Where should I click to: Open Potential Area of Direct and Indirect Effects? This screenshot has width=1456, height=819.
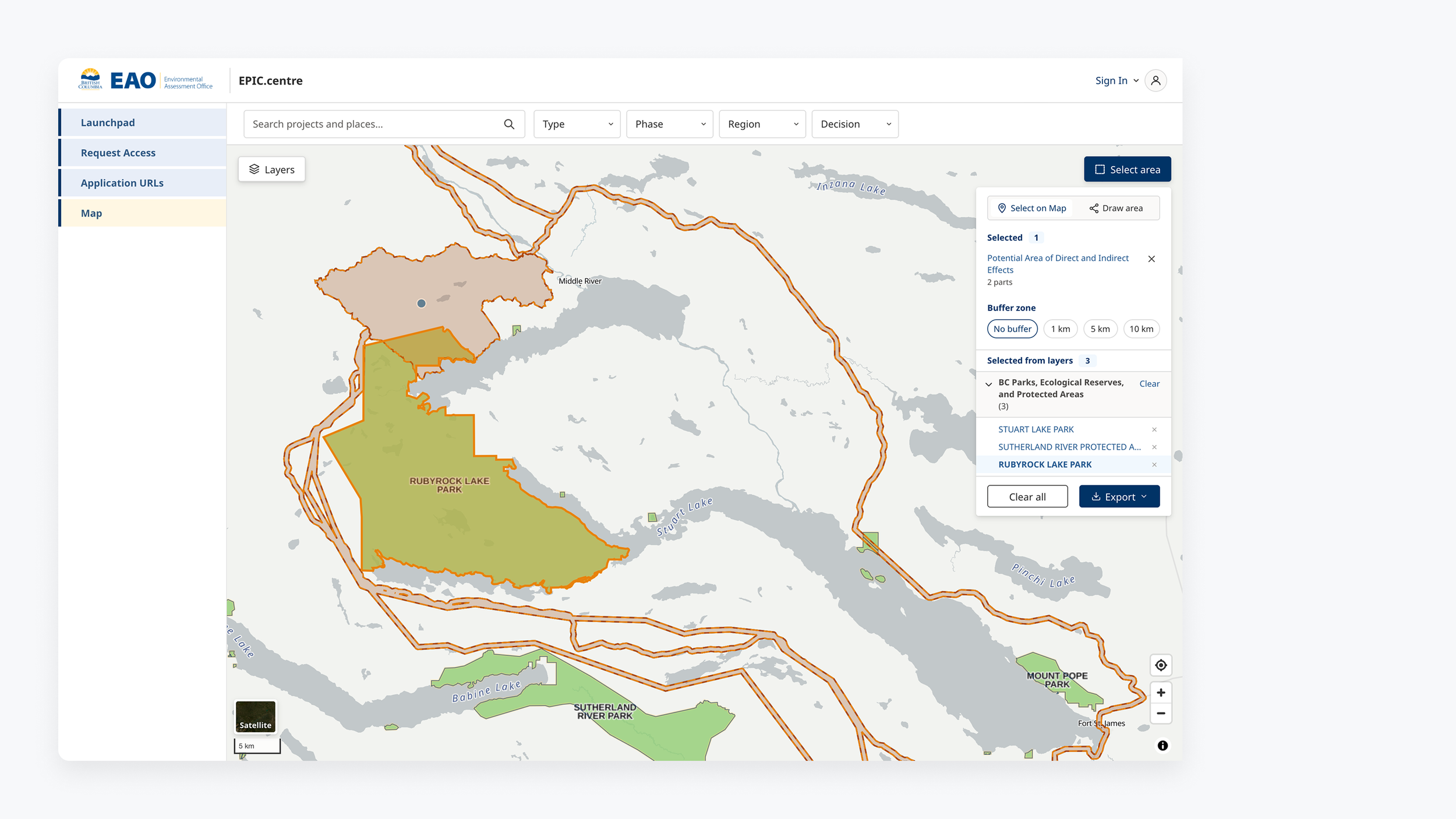point(1058,264)
